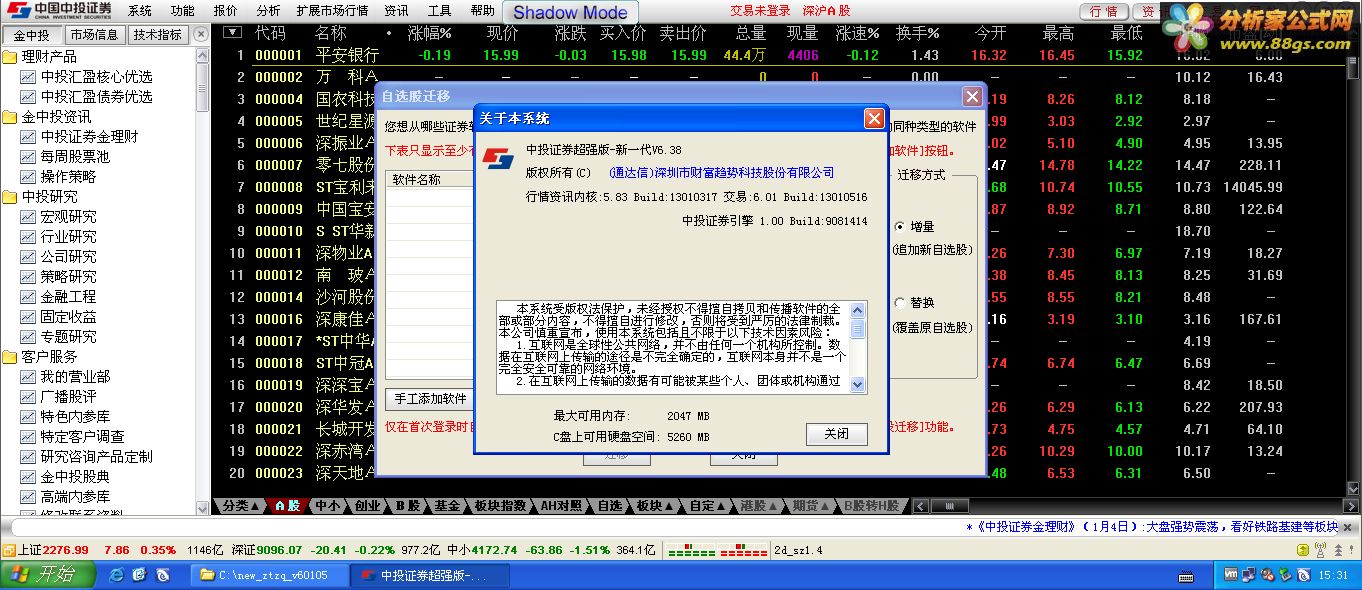Close the 自选股迁移 dialog with X
Image resolution: width=1362 pixels, height=590 pixels.
(972, 96)
